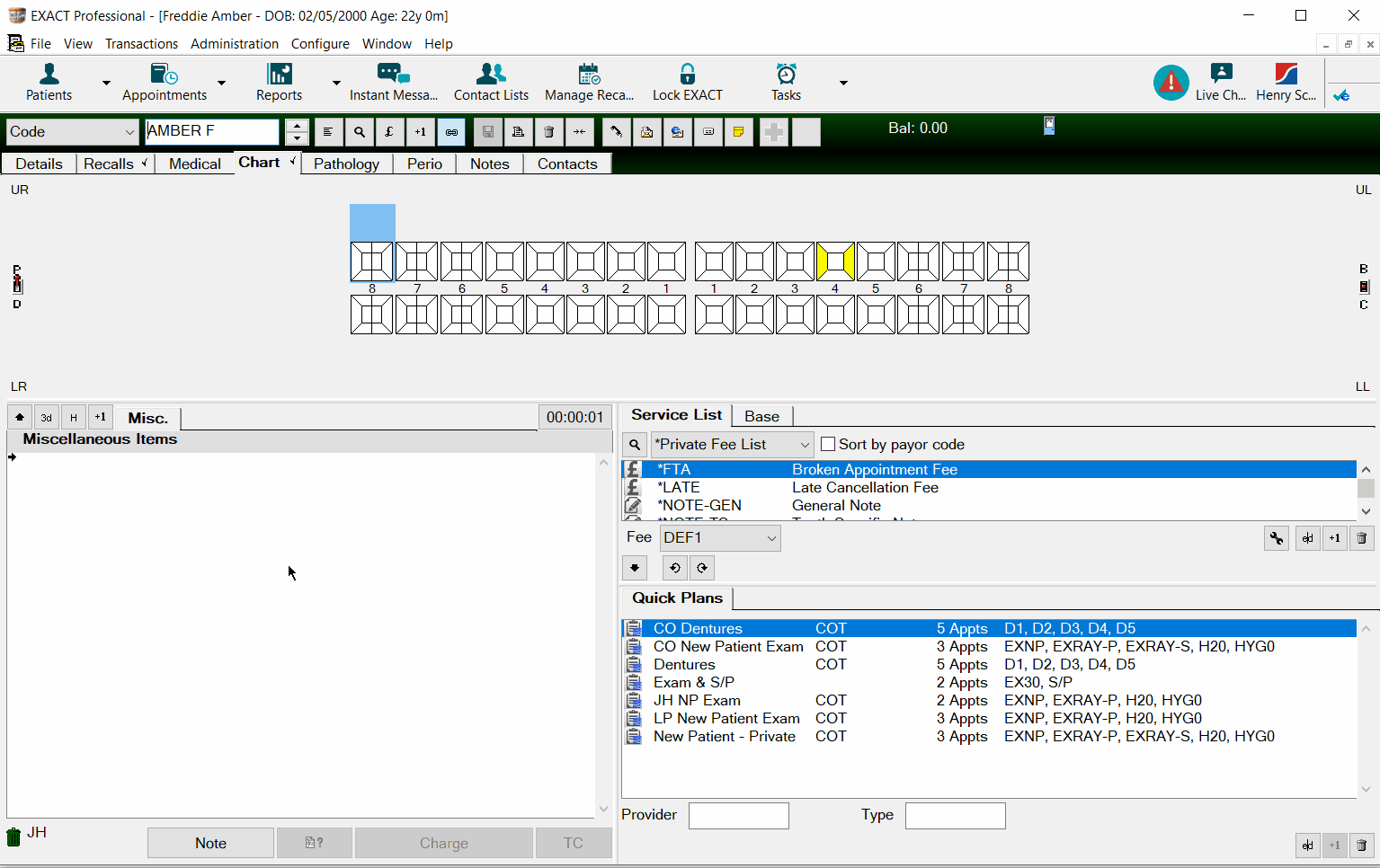Switch to the Perio tab

424,164
